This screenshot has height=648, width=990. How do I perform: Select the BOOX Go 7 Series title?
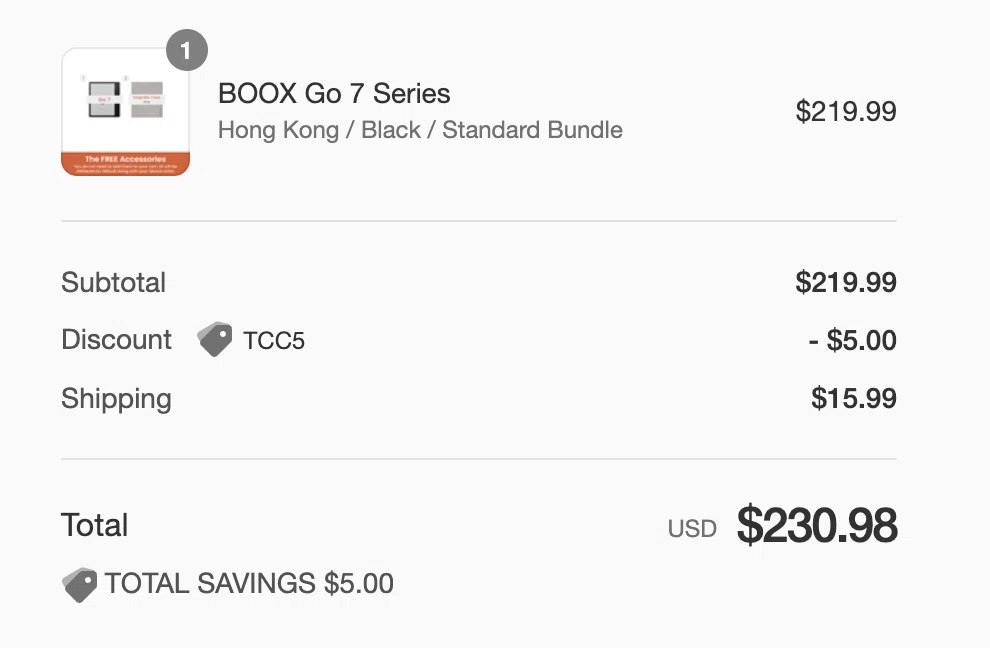click(x=334, y=93)
